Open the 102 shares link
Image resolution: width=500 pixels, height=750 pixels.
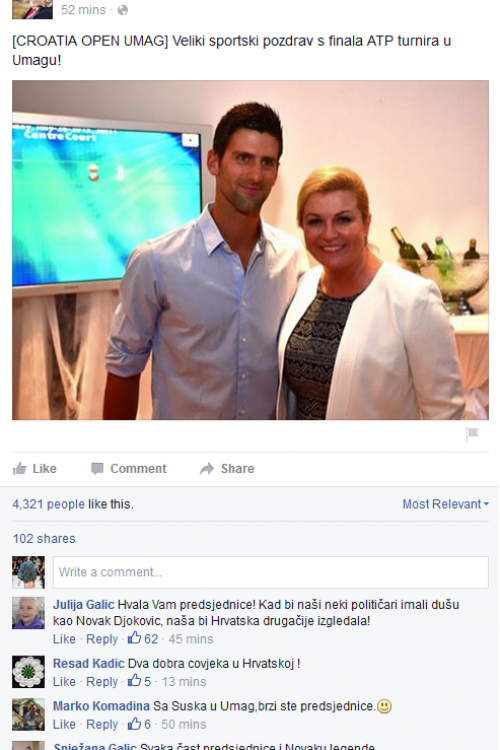point(44,539)
